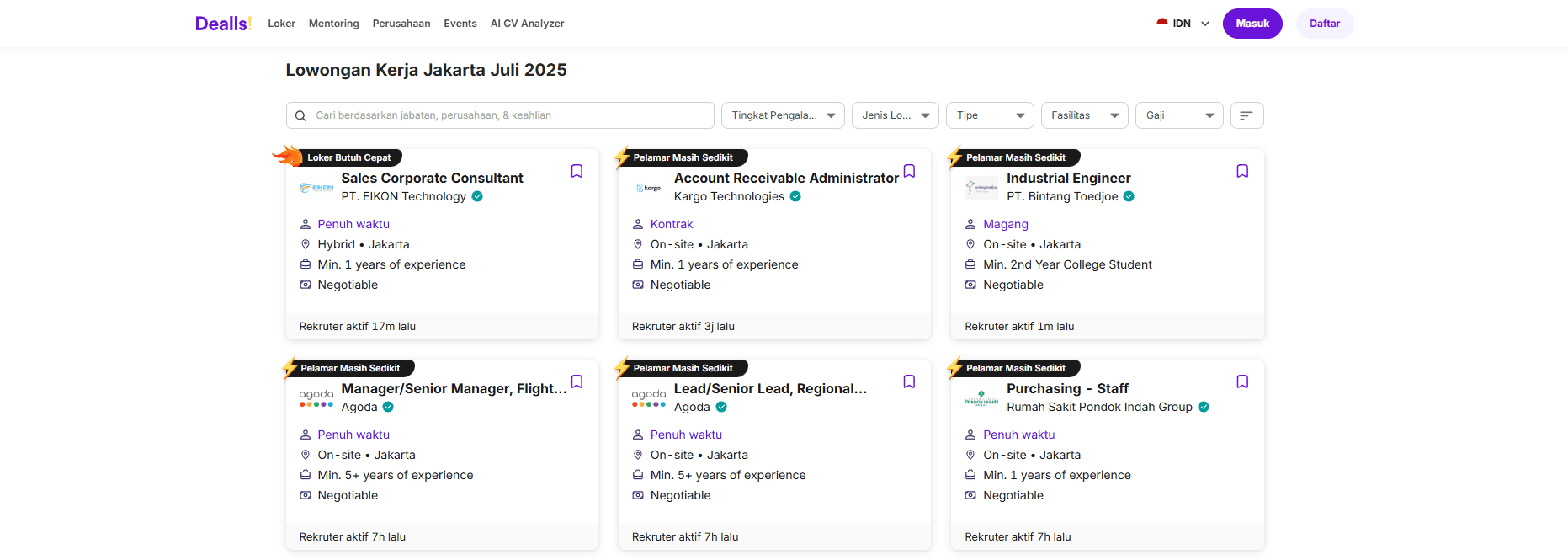This screenshot has height=560, width=1568.
Task: Open the Dealls home logo
Action: 223,24
